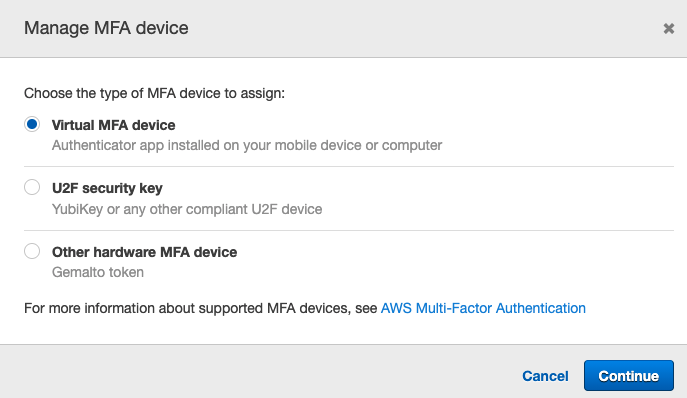Click the bold U2F security key label

(x=107, y=188)
